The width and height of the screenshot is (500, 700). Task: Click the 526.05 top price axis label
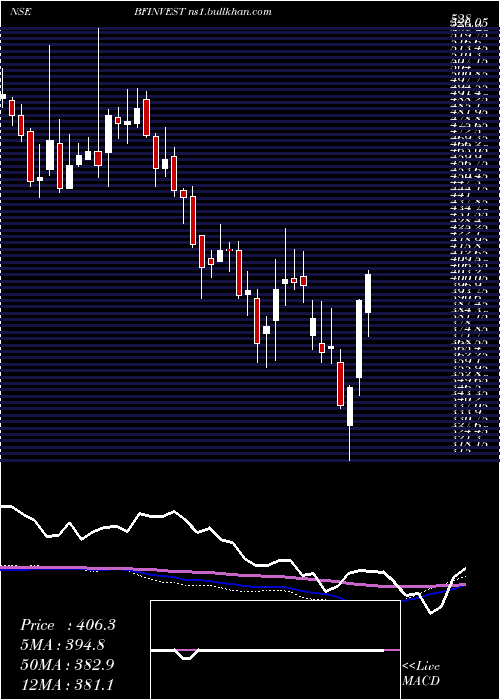(468, 21)
